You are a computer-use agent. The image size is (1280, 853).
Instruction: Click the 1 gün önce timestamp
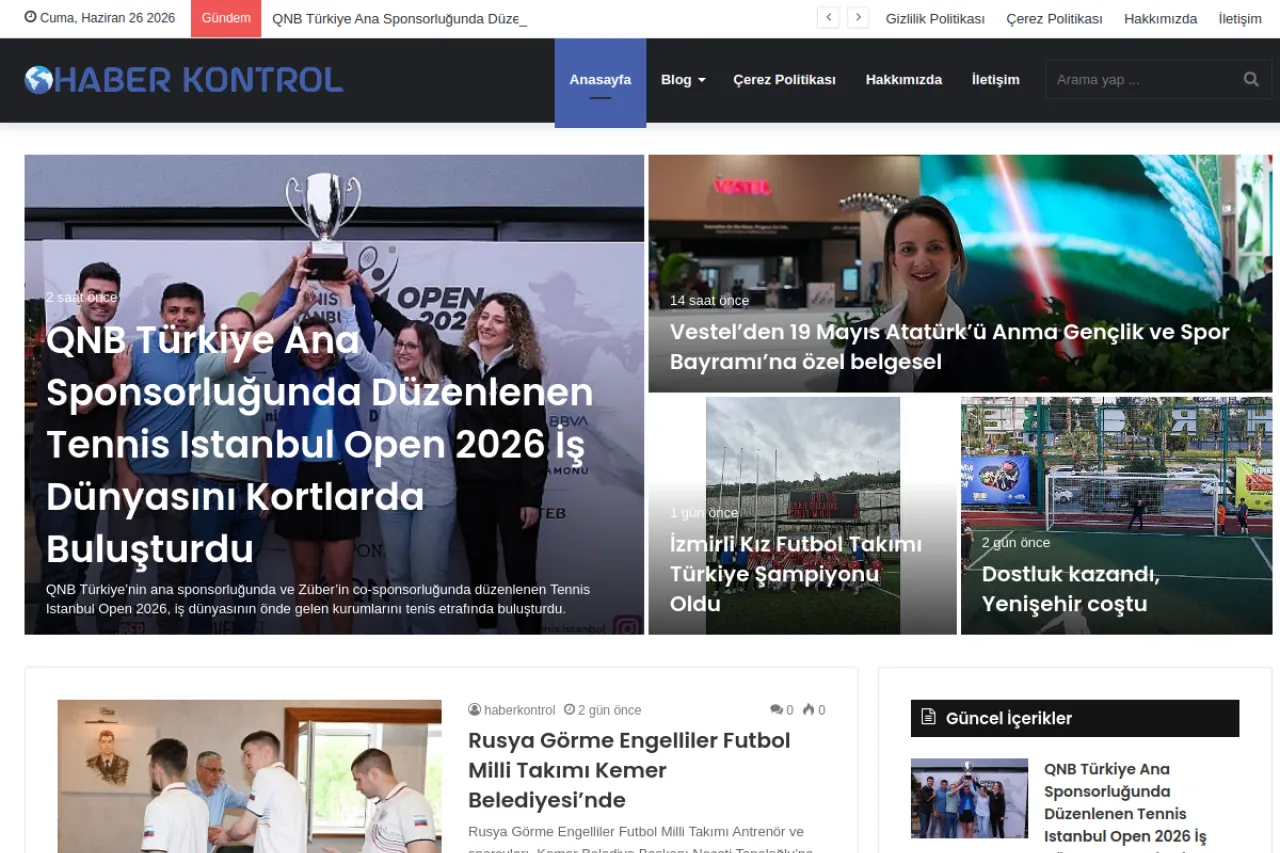pyautogui.click(x=704, y=513)
